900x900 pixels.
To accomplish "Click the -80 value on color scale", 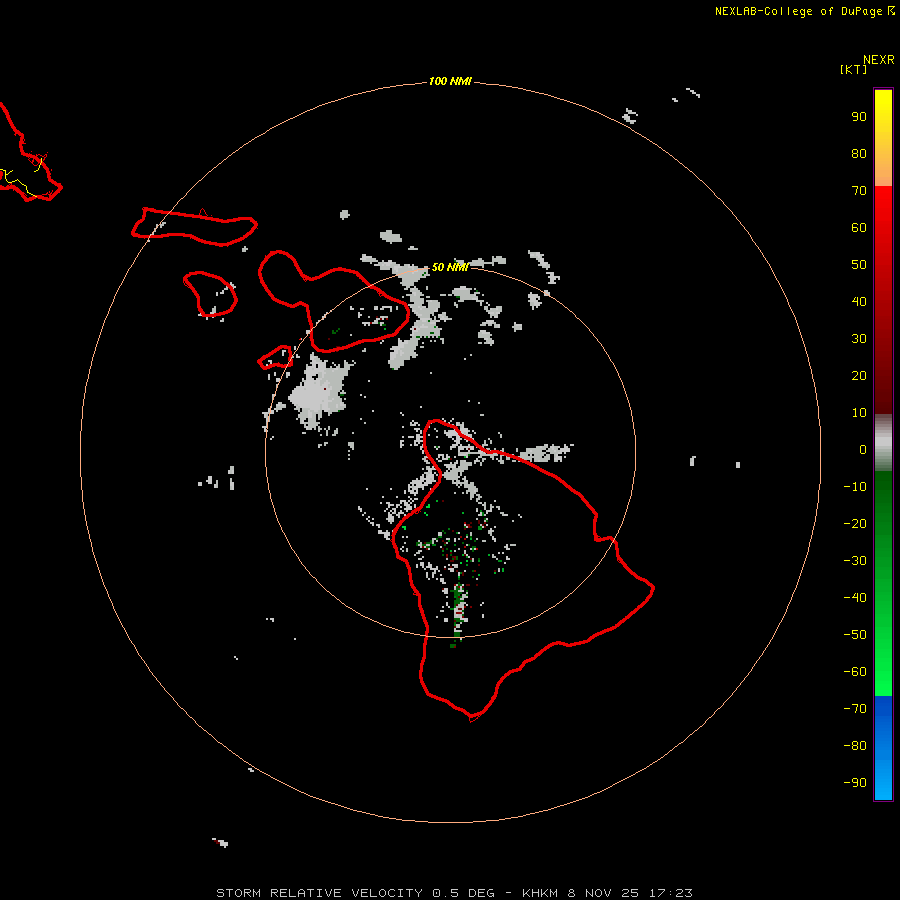I will pos(855,746).
